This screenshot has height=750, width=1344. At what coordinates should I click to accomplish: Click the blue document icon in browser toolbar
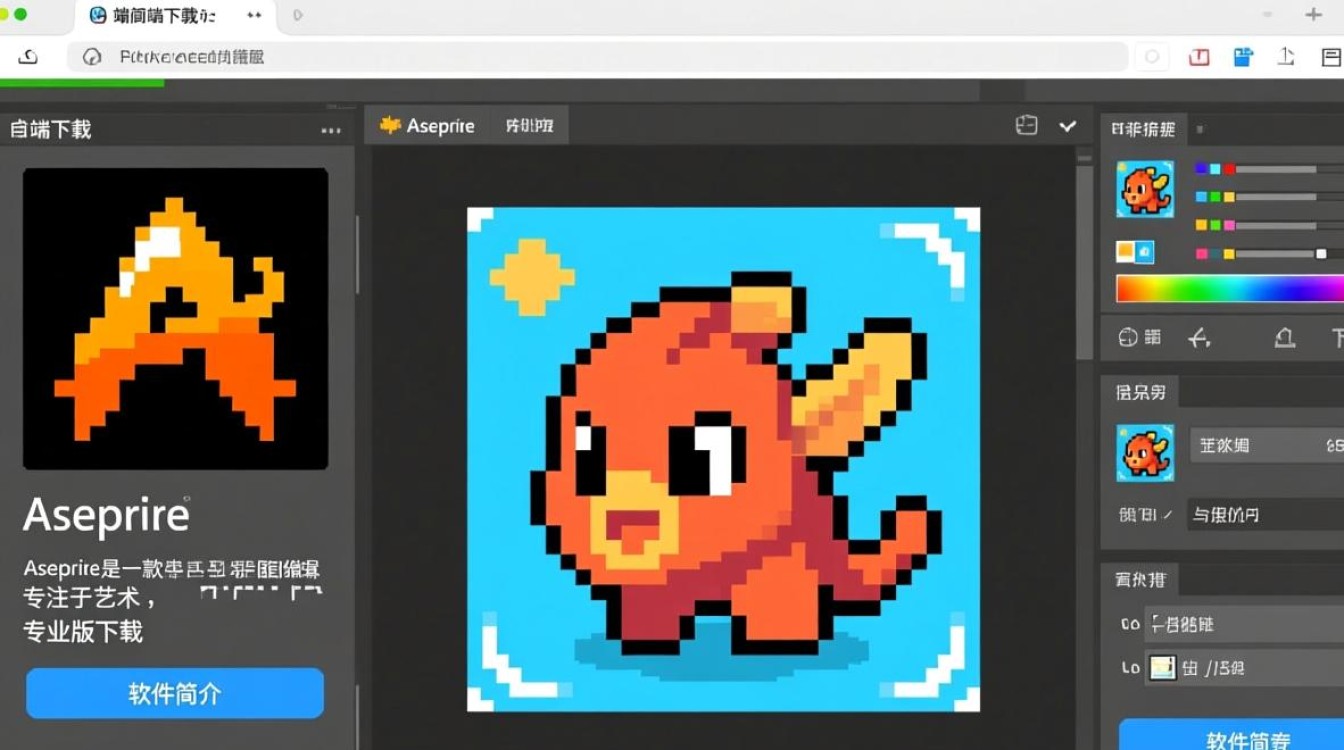coord(1243,57)
